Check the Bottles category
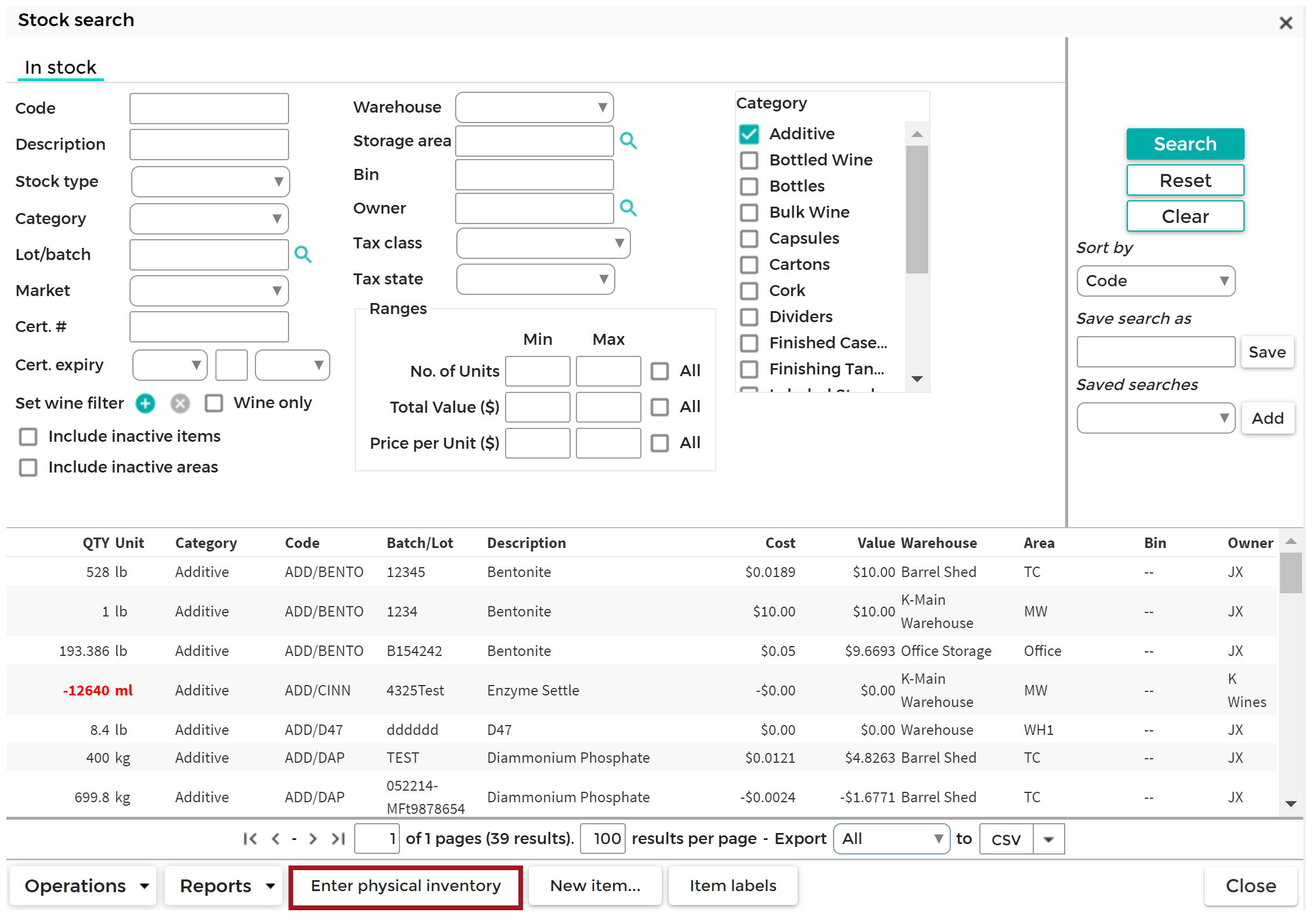1316x923 pixels. pyautogui.click(x=749, y=186)
